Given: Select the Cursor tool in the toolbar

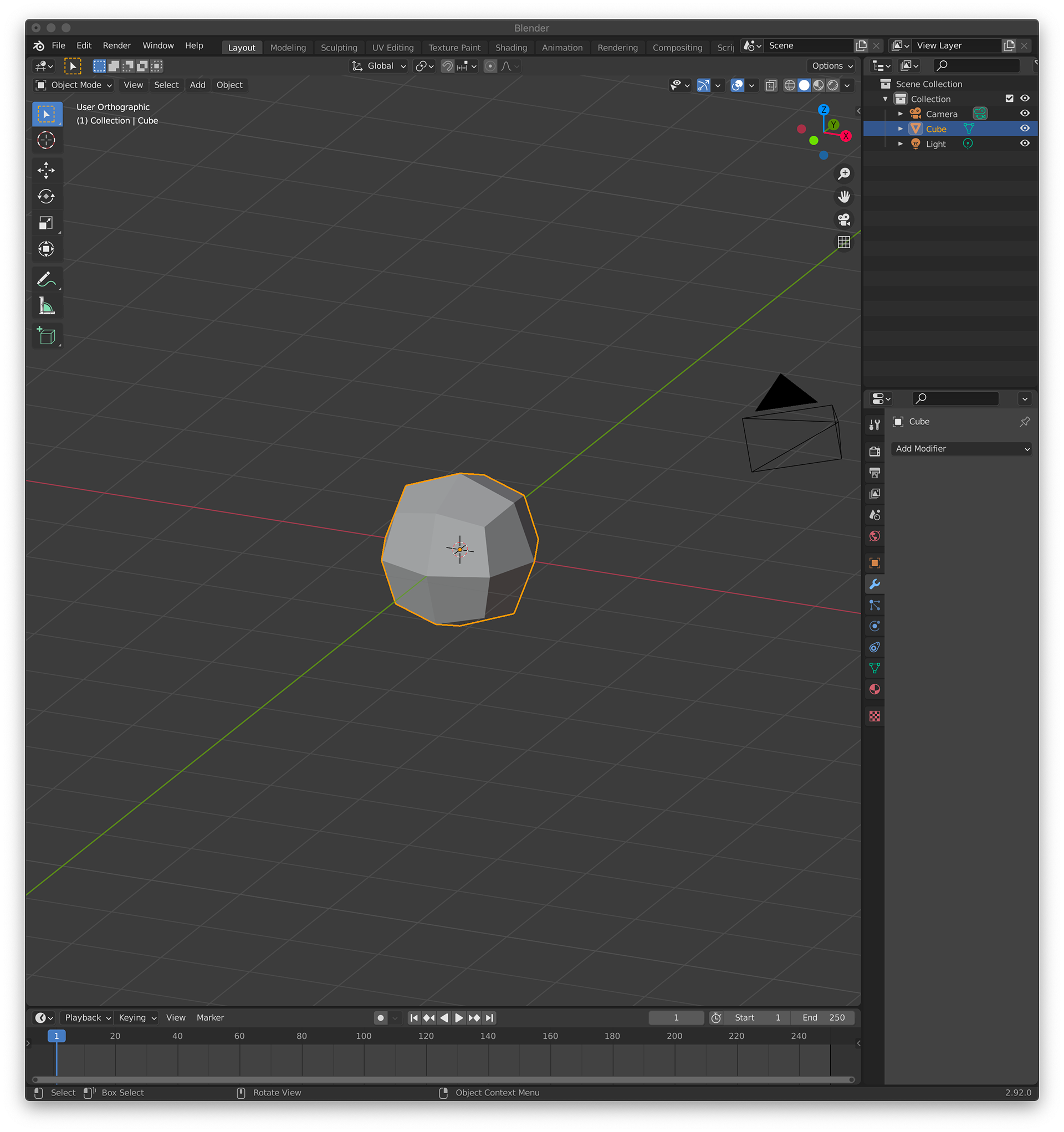Looking at the screenshot, I should point(46,140).
